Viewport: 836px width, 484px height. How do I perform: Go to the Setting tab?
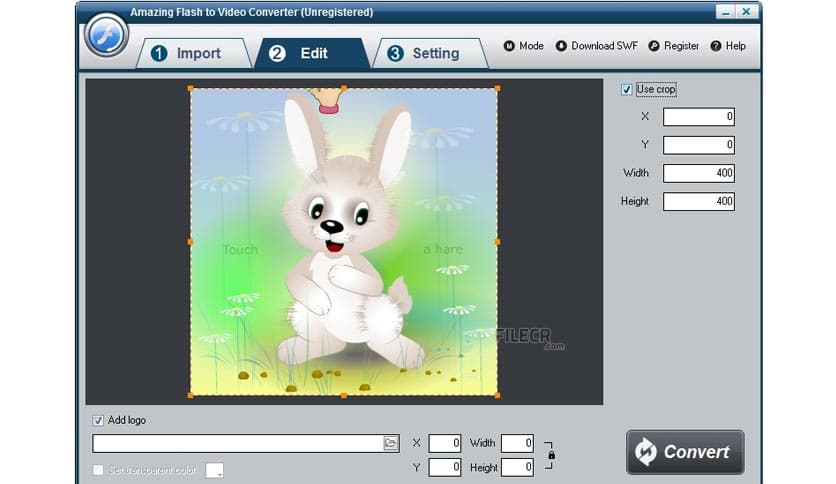click(430, 53)
